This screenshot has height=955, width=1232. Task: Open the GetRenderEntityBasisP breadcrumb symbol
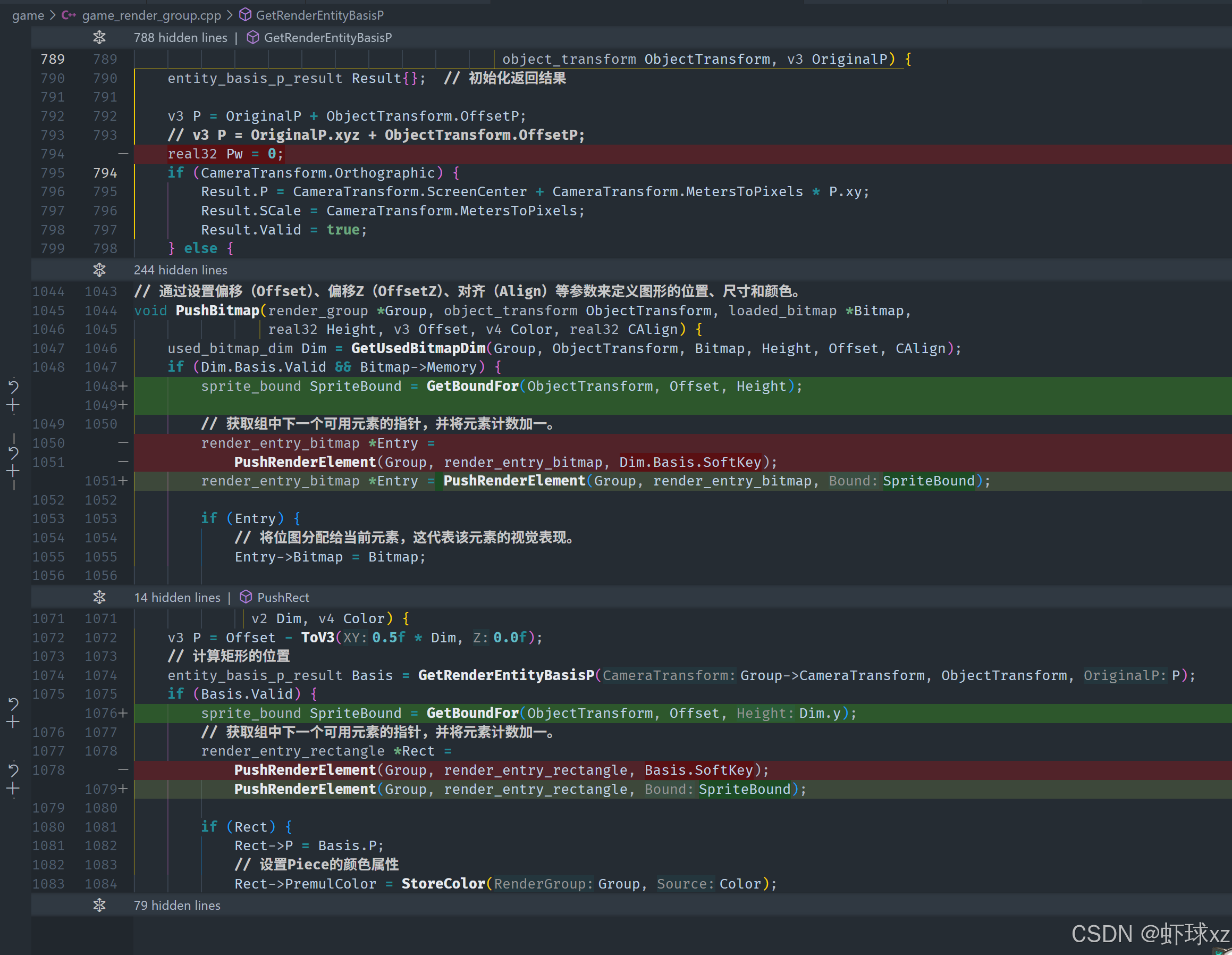coord(319,15)
